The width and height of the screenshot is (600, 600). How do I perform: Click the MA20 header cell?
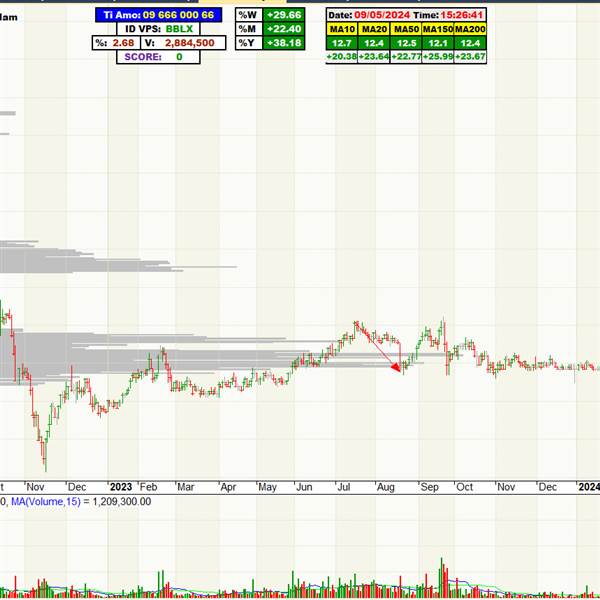point(374,29)
